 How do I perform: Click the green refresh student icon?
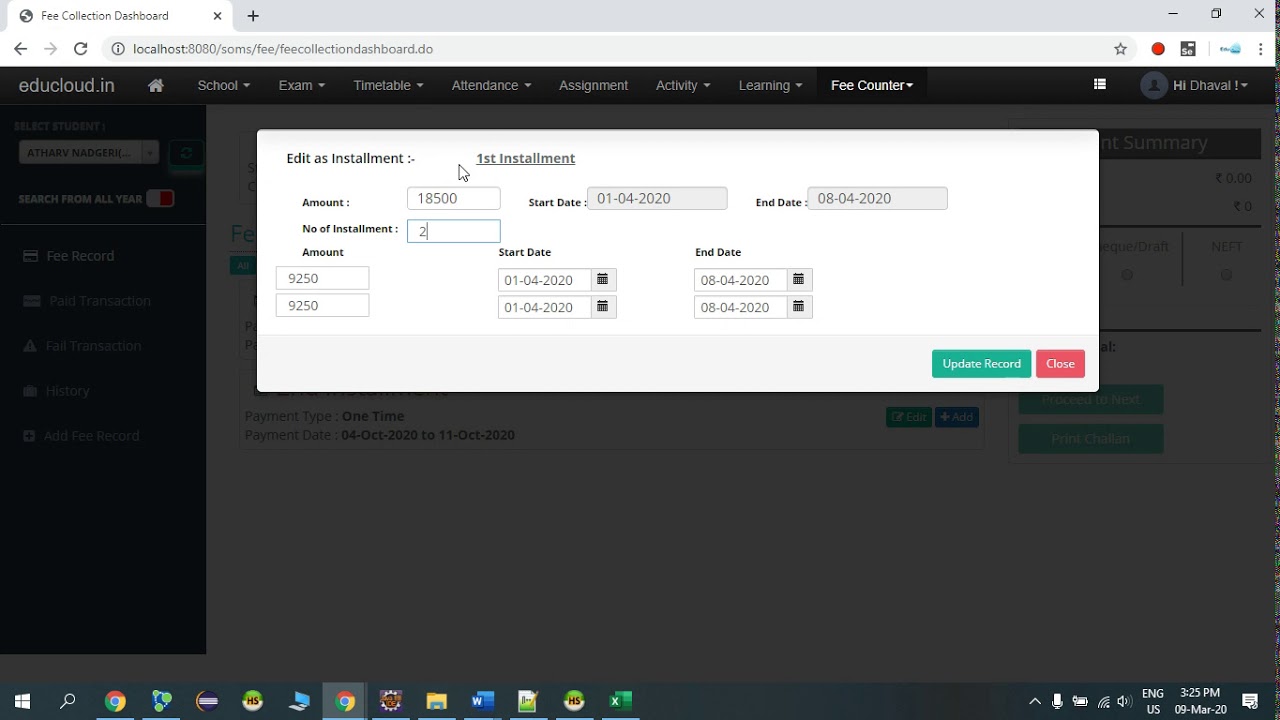coord(186,153)
